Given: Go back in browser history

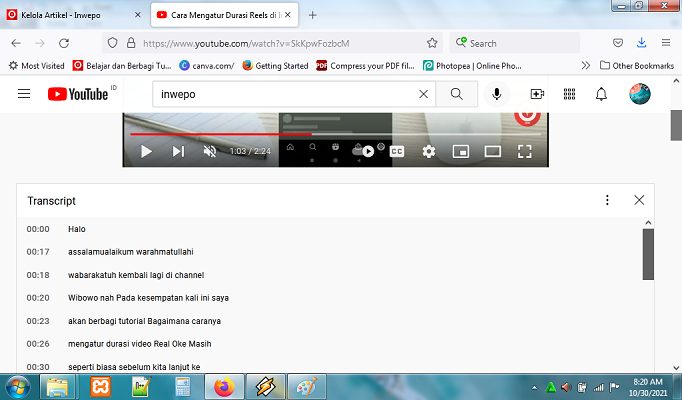Looking at the screenshot, I should [16, 43].
